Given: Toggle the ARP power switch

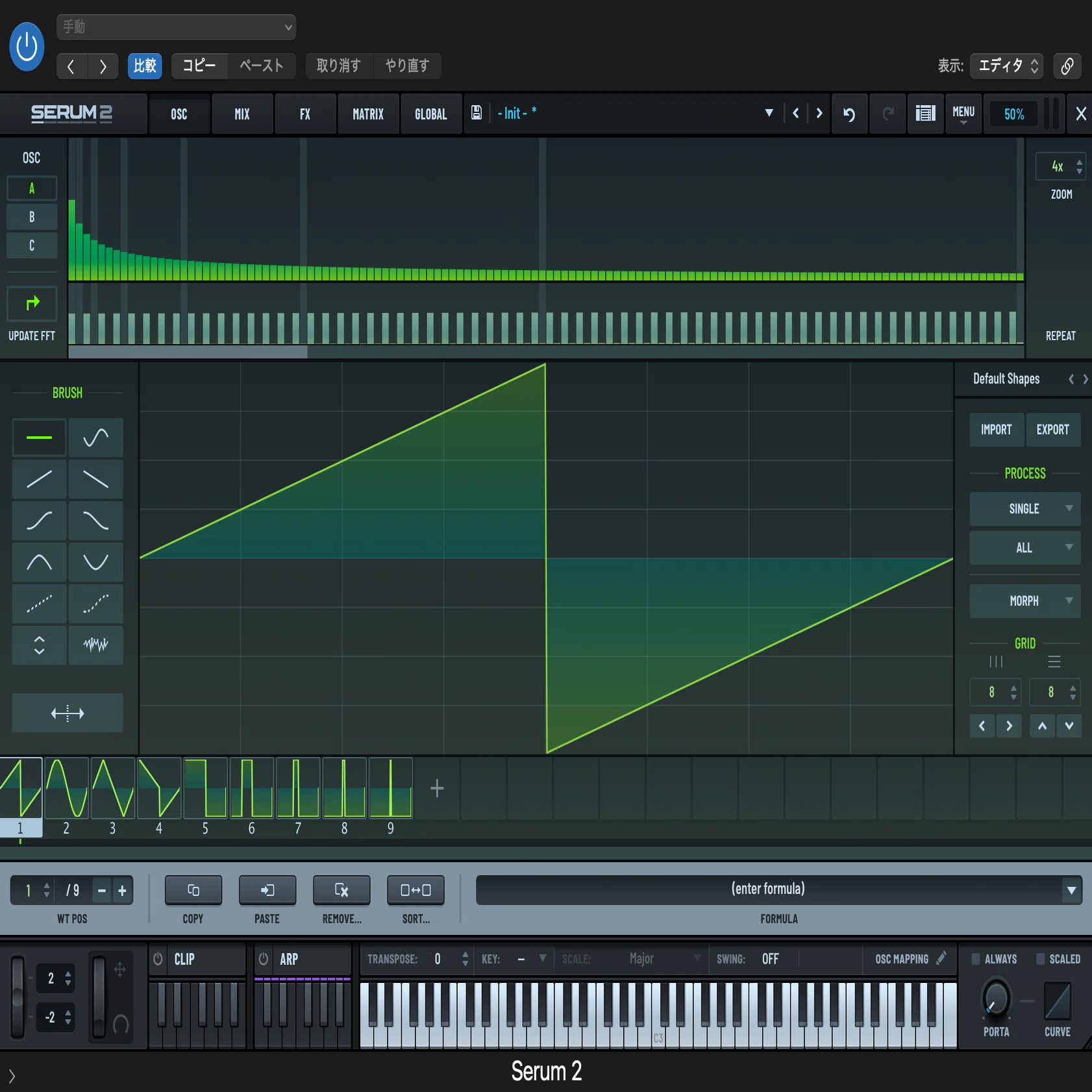Looking at the screenshot, I should [x=264, y=959].
